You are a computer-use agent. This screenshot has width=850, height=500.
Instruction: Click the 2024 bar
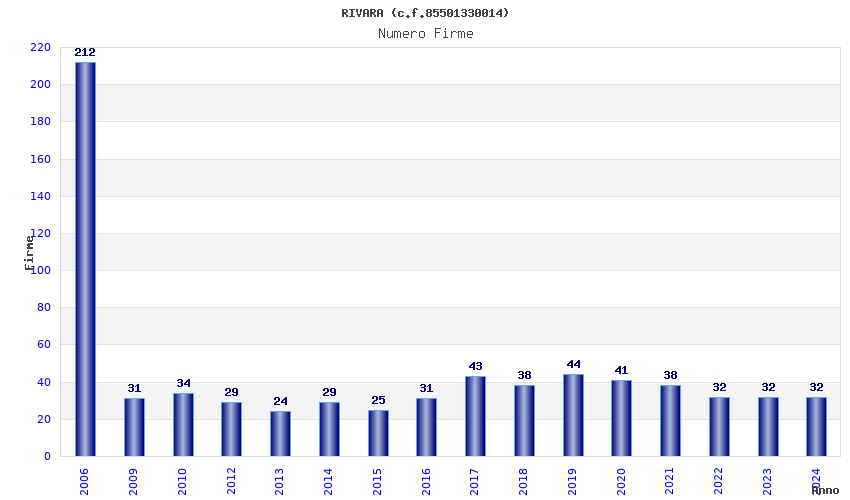pyautogui.click(x=816, y=427)
